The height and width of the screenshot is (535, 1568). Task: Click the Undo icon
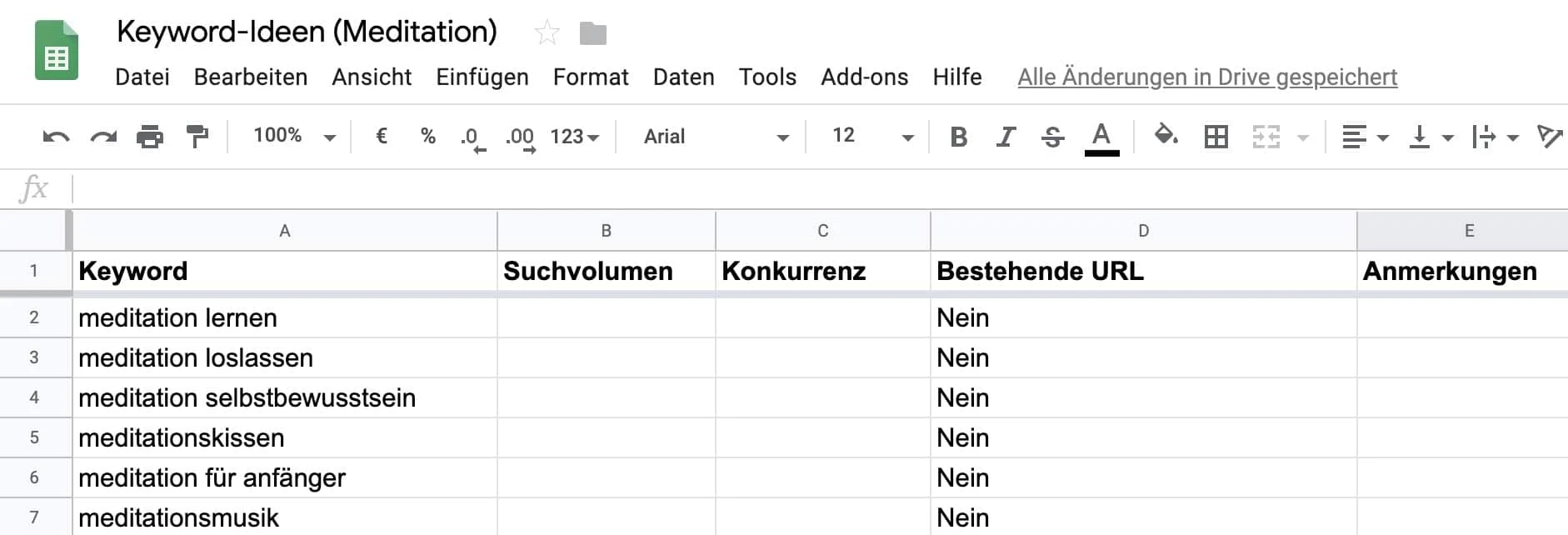click(55, 136)
